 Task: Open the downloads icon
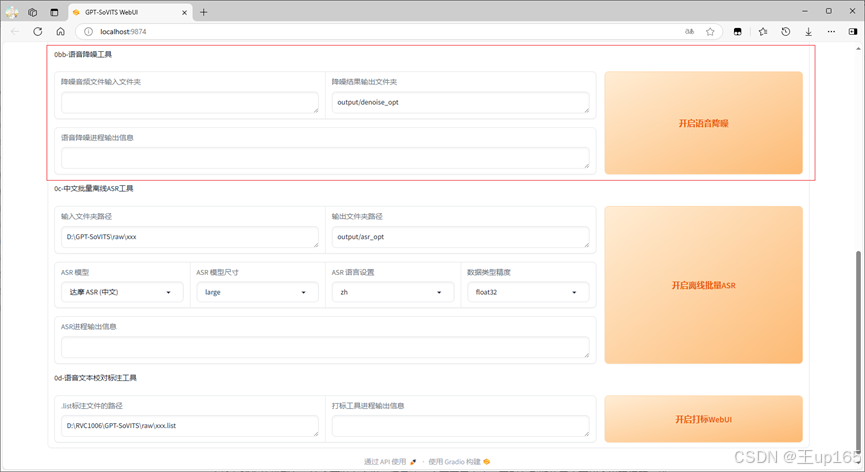[808, 31]
